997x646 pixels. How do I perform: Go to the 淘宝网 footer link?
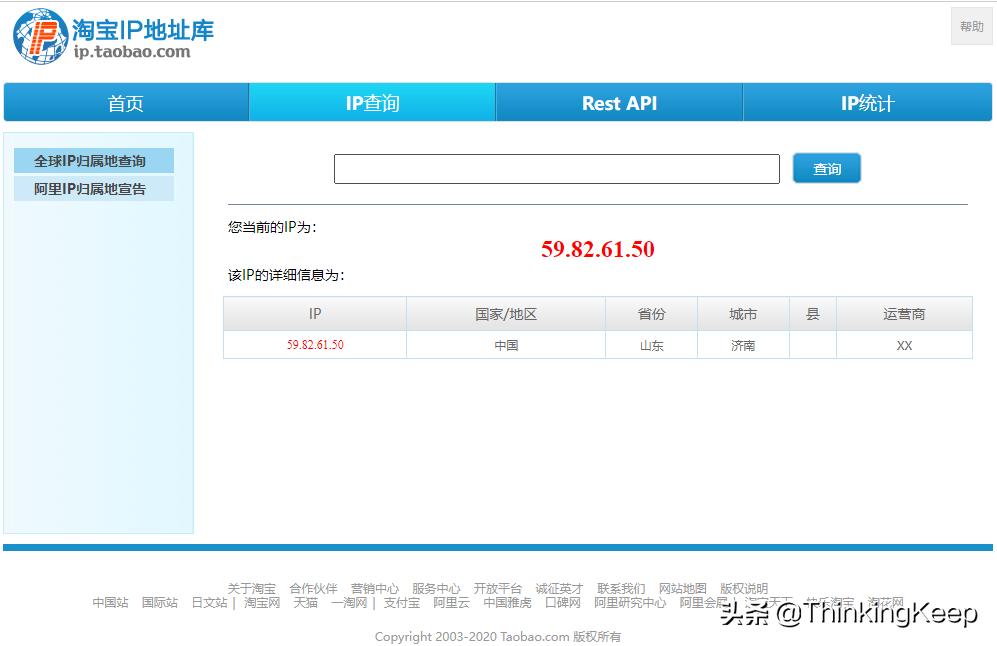[x=260, y=604]
